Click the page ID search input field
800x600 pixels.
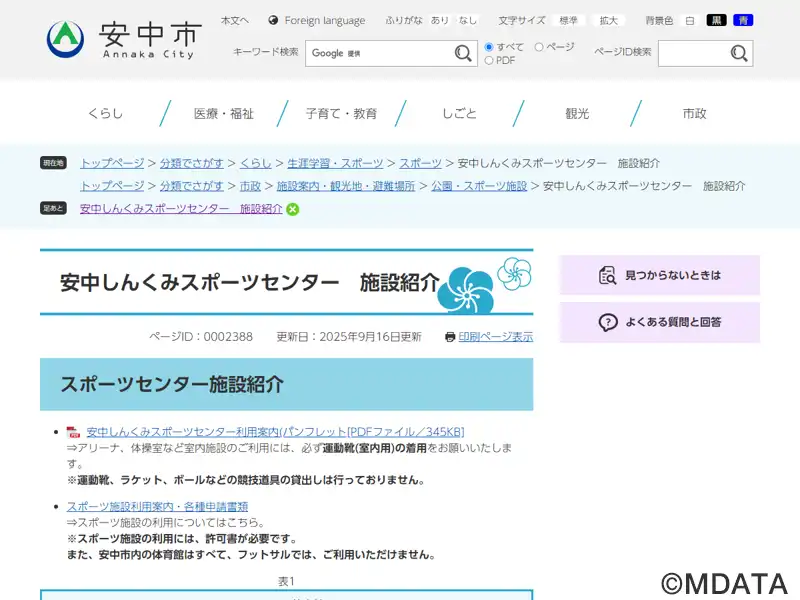pyautogui.click(x=692, y=53)
